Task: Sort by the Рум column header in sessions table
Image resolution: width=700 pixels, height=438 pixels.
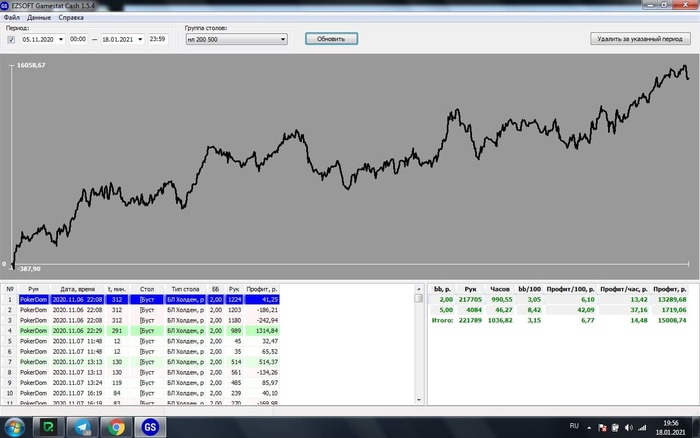Action: pos(33,289)
